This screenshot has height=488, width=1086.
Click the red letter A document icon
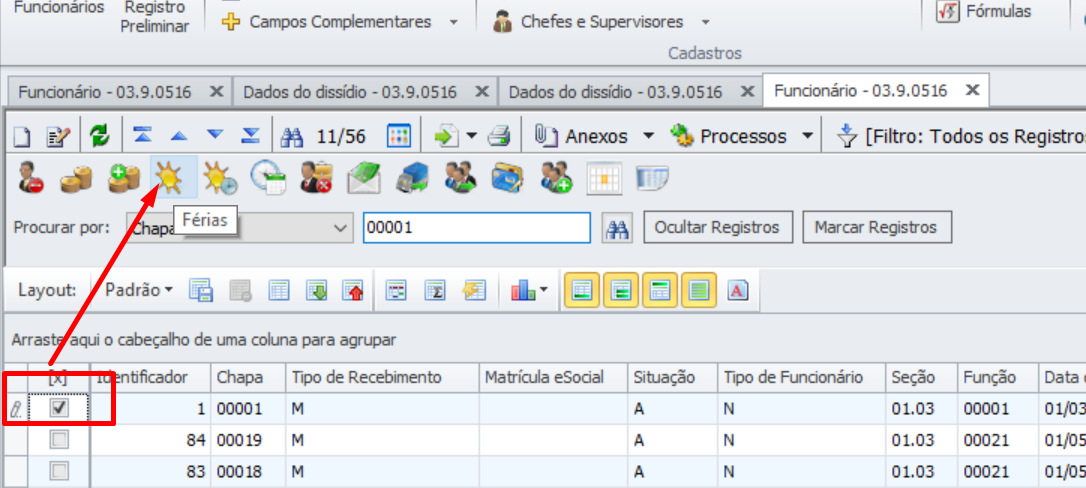[738, 290]
